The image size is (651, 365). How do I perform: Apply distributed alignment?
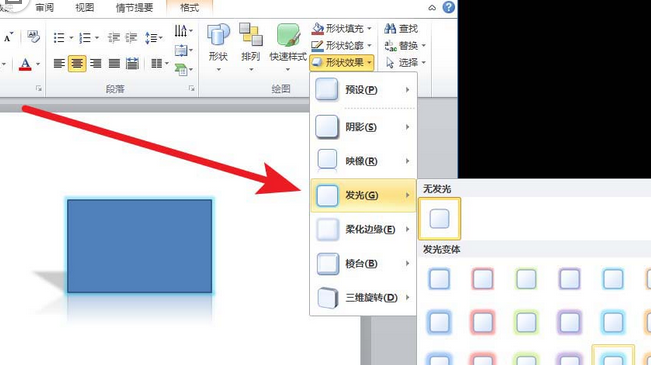click(132, 64)
